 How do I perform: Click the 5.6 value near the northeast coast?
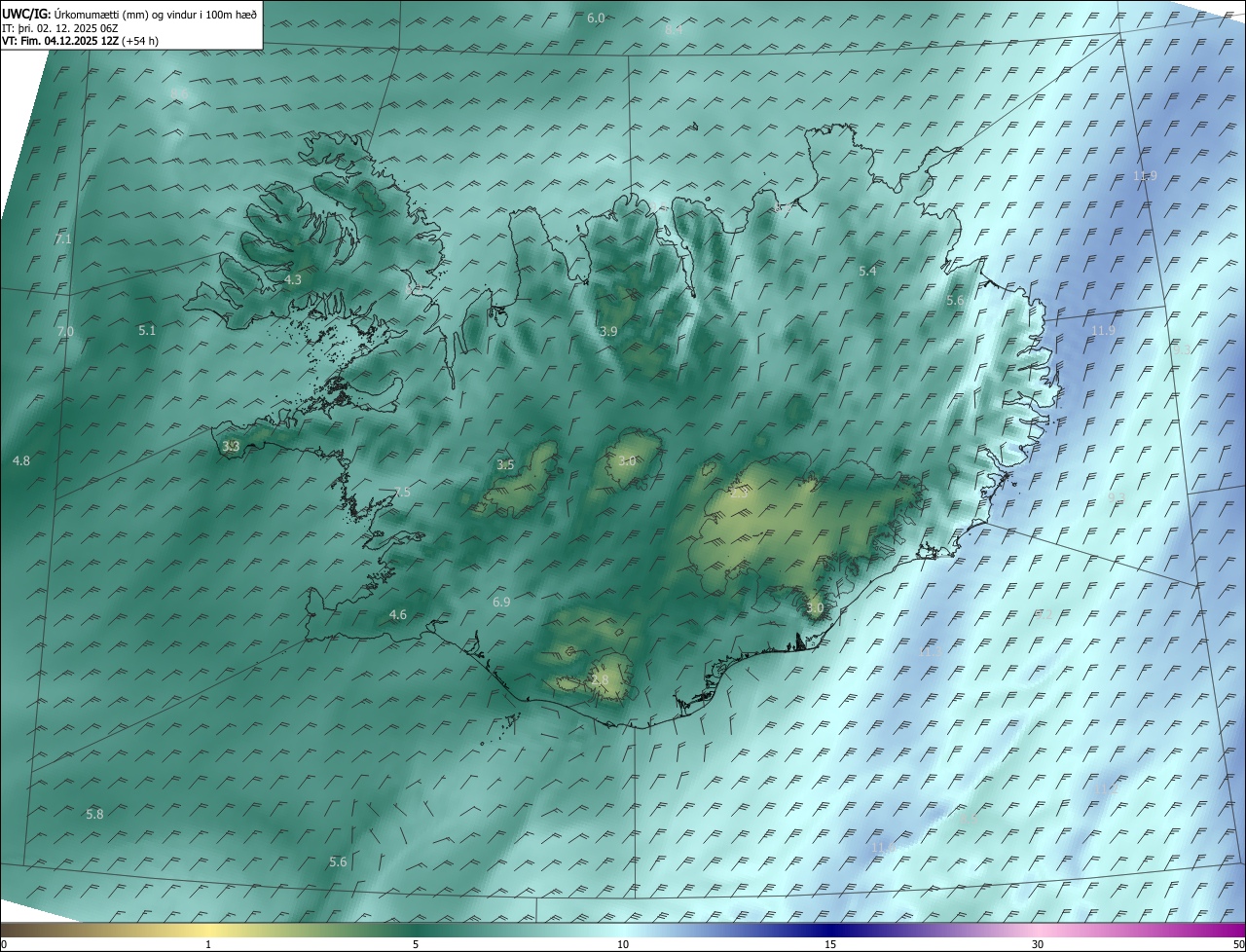click(955, 302)
